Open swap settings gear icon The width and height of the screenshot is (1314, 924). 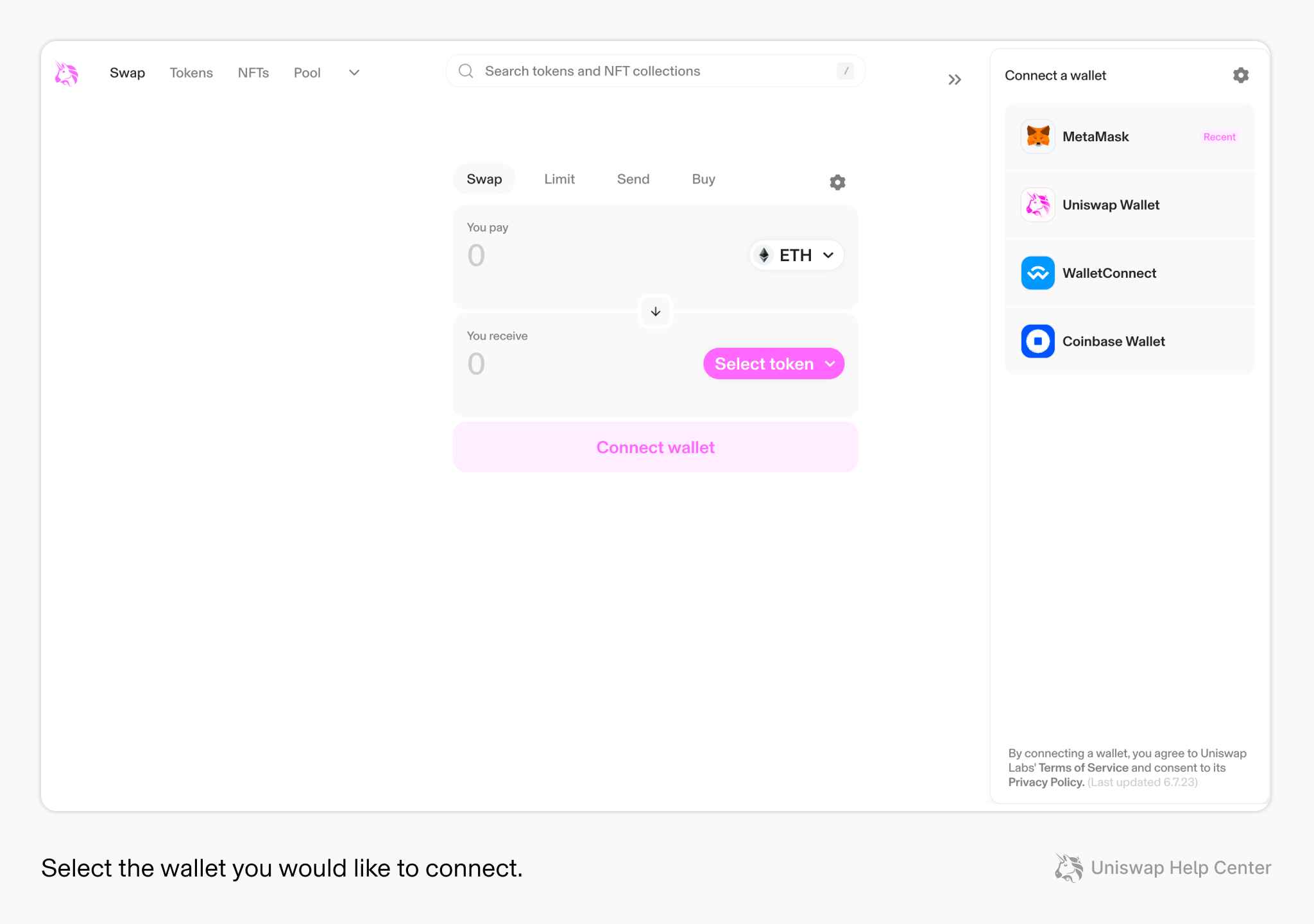click(837, 182)
